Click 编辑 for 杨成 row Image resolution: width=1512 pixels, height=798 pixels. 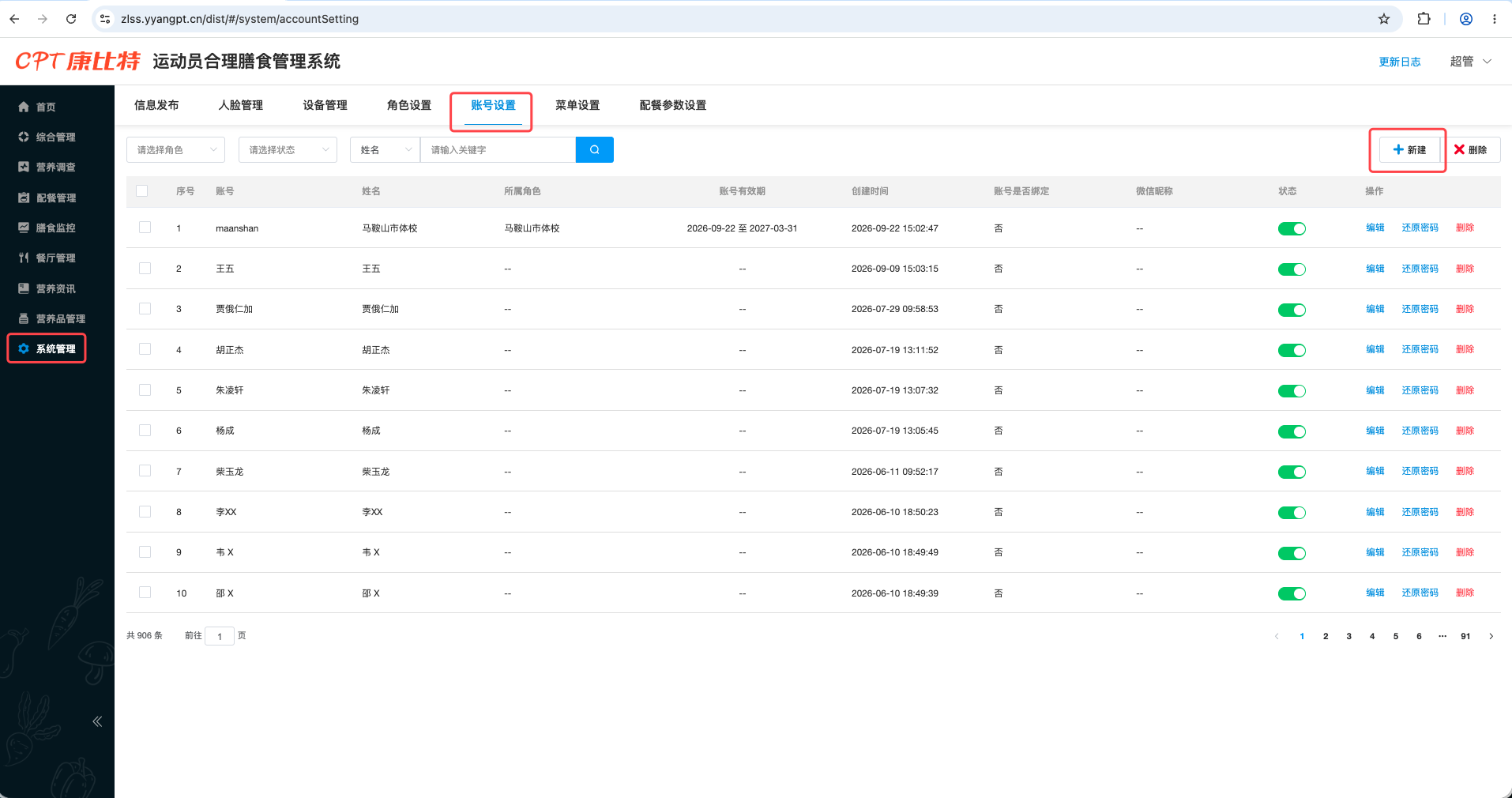click(1375, 431)
